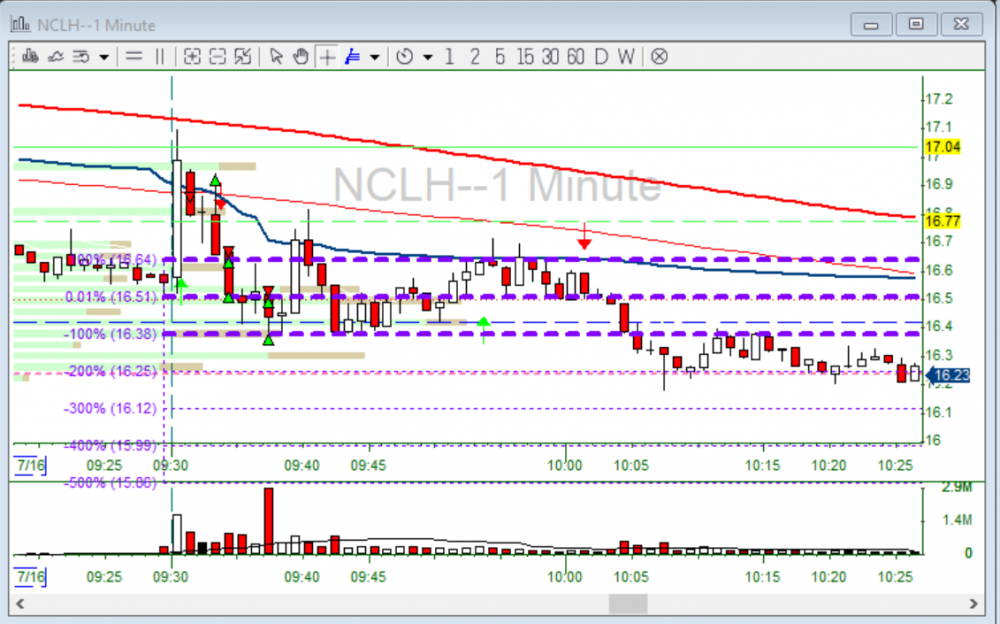The height and width of the screenshot is (624, 1000).
Task: Switch chart to Daily (D) timeframe
Action: (x=601, y=57)
